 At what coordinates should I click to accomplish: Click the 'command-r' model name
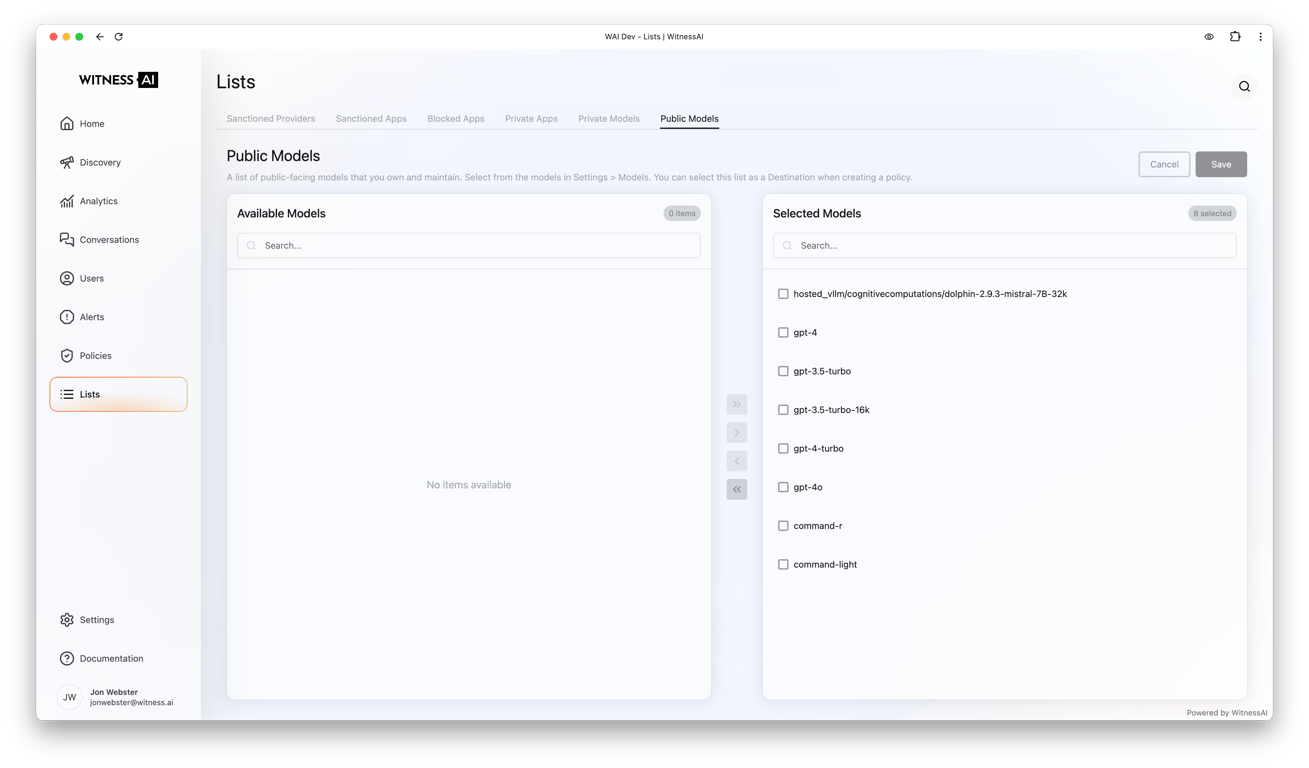tap(818, 526)
